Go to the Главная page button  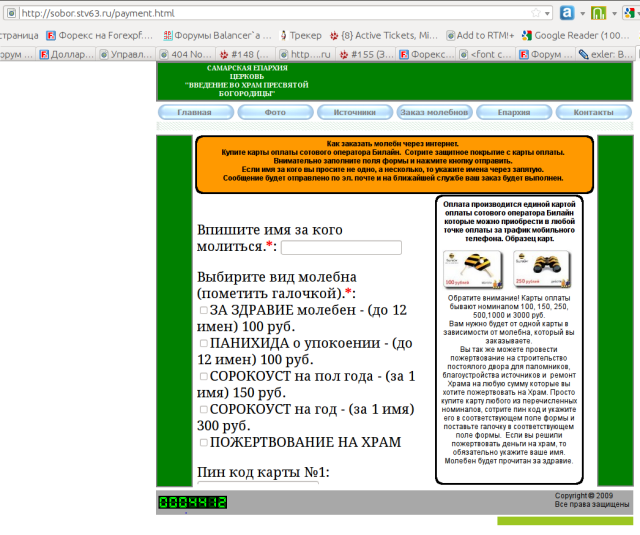(x=194, y=113)
